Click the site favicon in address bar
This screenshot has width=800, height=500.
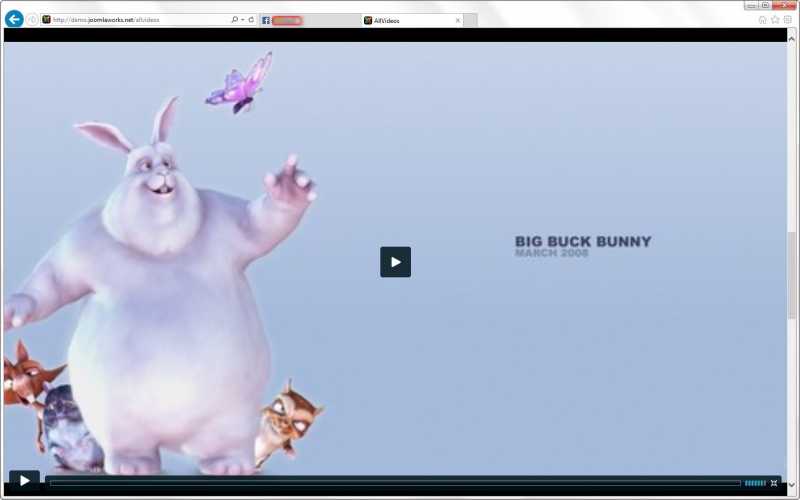click(46, 19)
